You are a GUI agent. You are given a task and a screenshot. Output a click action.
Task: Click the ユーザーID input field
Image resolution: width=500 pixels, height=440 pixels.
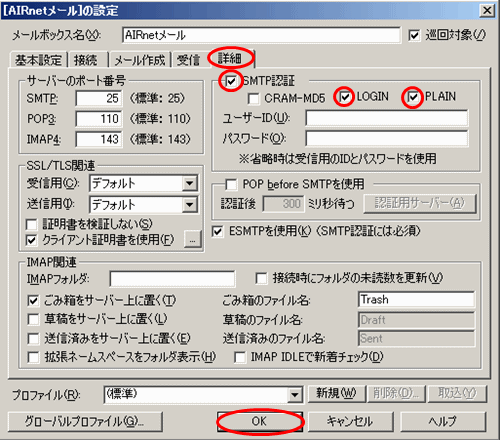[x=387, y=118]
